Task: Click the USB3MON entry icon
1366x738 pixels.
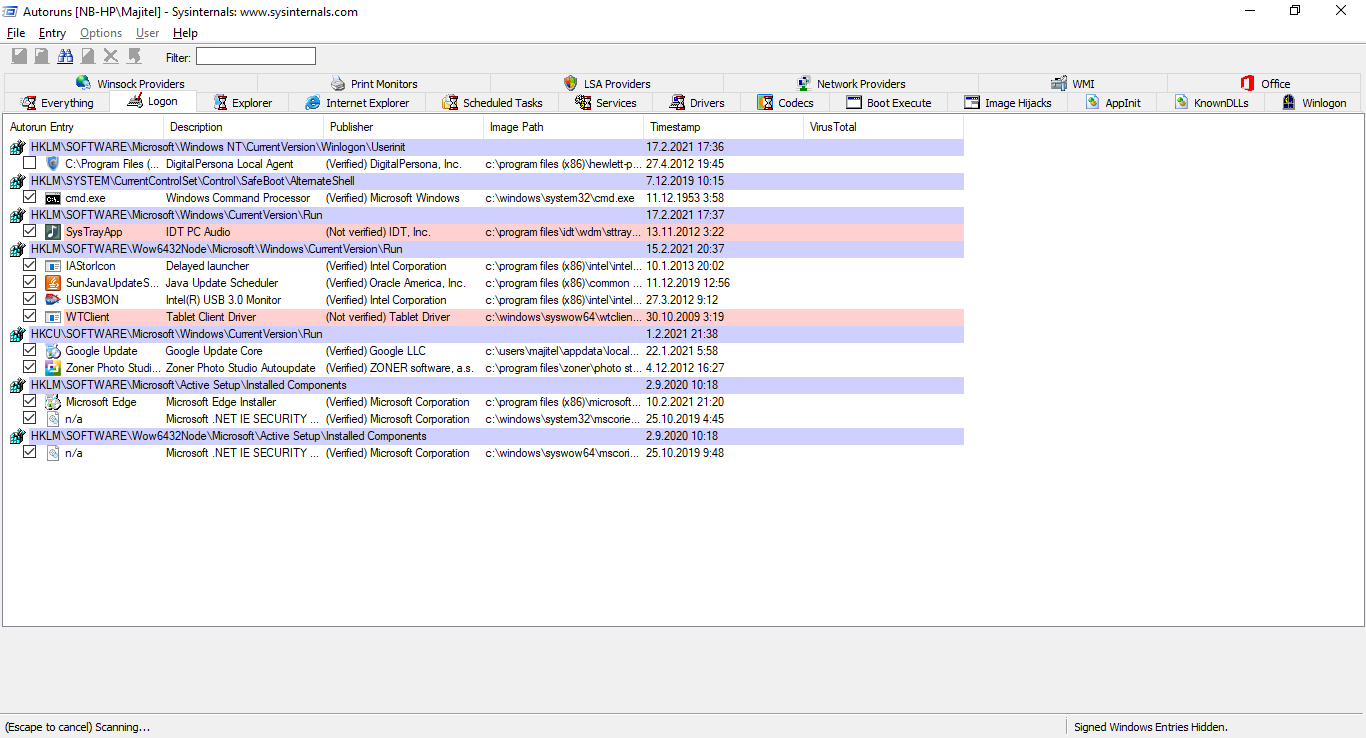Action: coord(53,300)
